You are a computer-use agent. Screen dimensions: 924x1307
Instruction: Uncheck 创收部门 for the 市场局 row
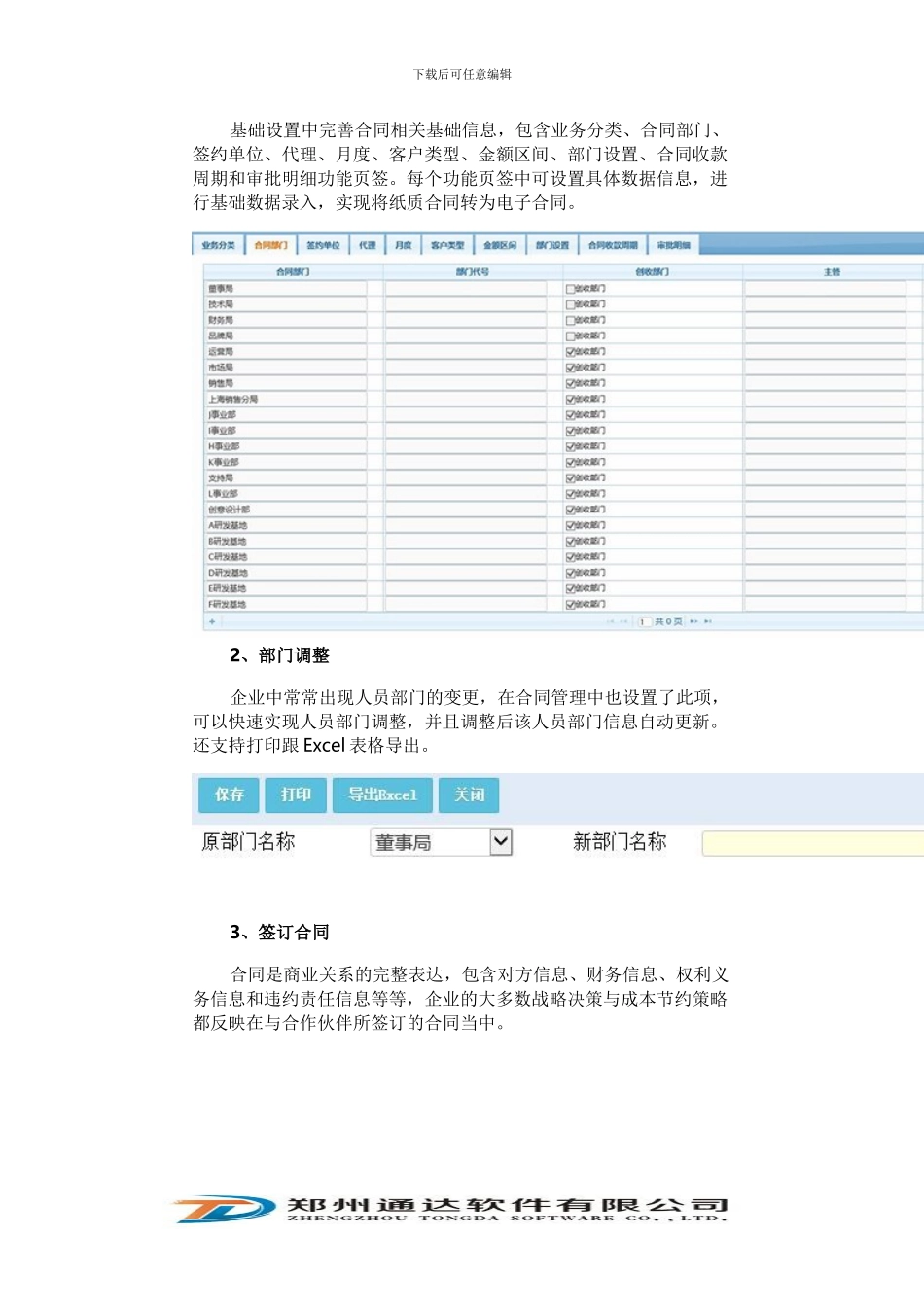571,368
